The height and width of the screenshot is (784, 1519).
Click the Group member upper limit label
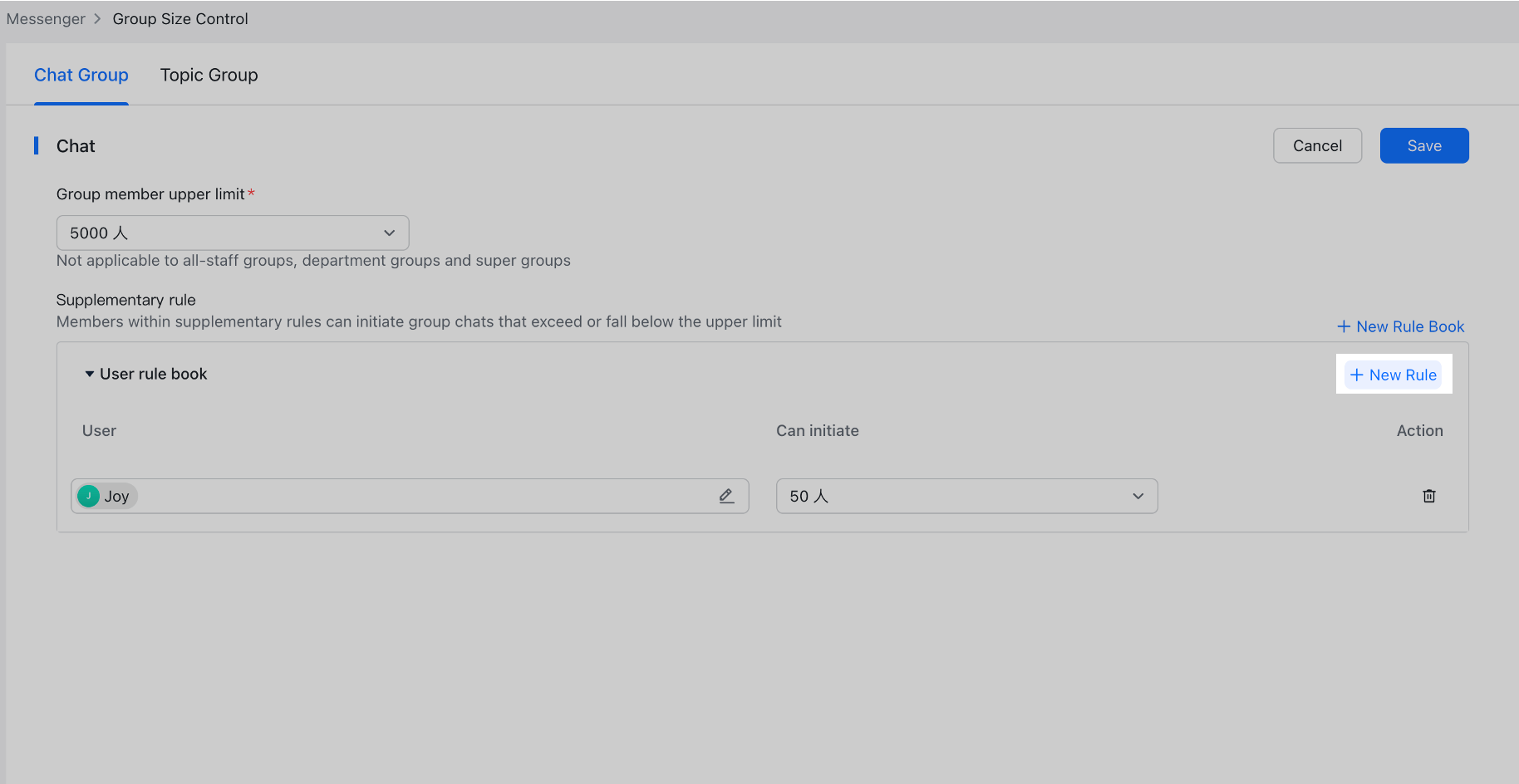tap(150, 194)
